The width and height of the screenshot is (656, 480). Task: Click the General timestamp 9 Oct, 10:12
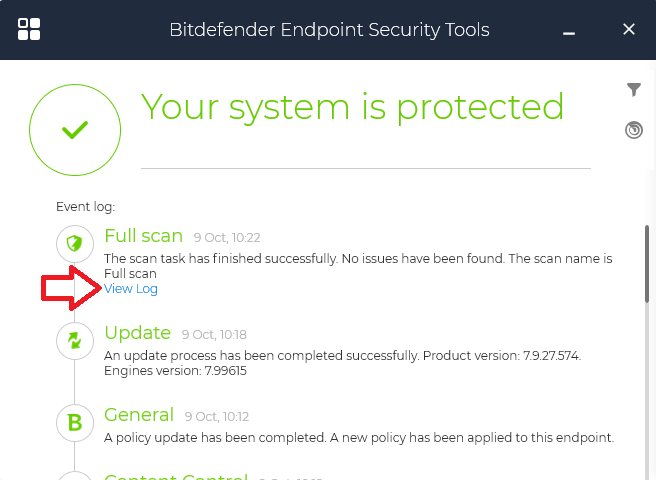click(x=216, y=417)
